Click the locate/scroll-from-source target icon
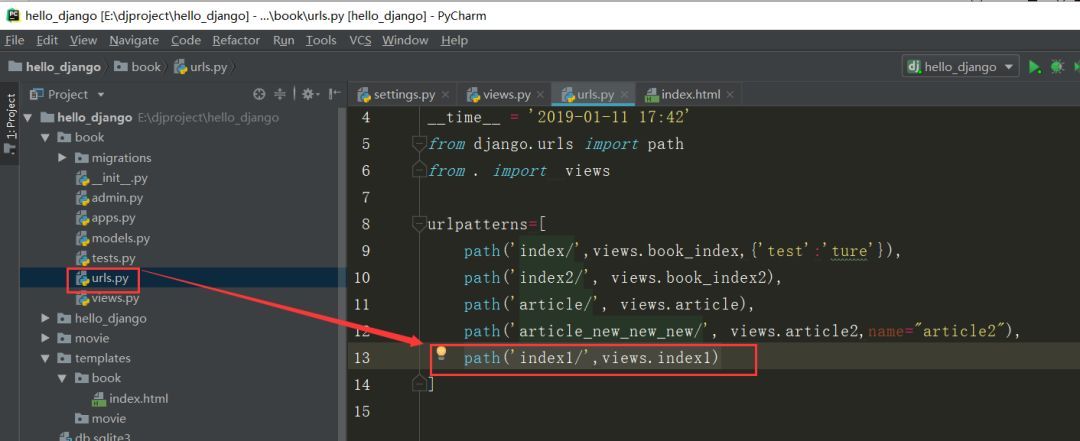Image resolution: width=1080 pixels, height=441 pixels. [x=259, y=94]
